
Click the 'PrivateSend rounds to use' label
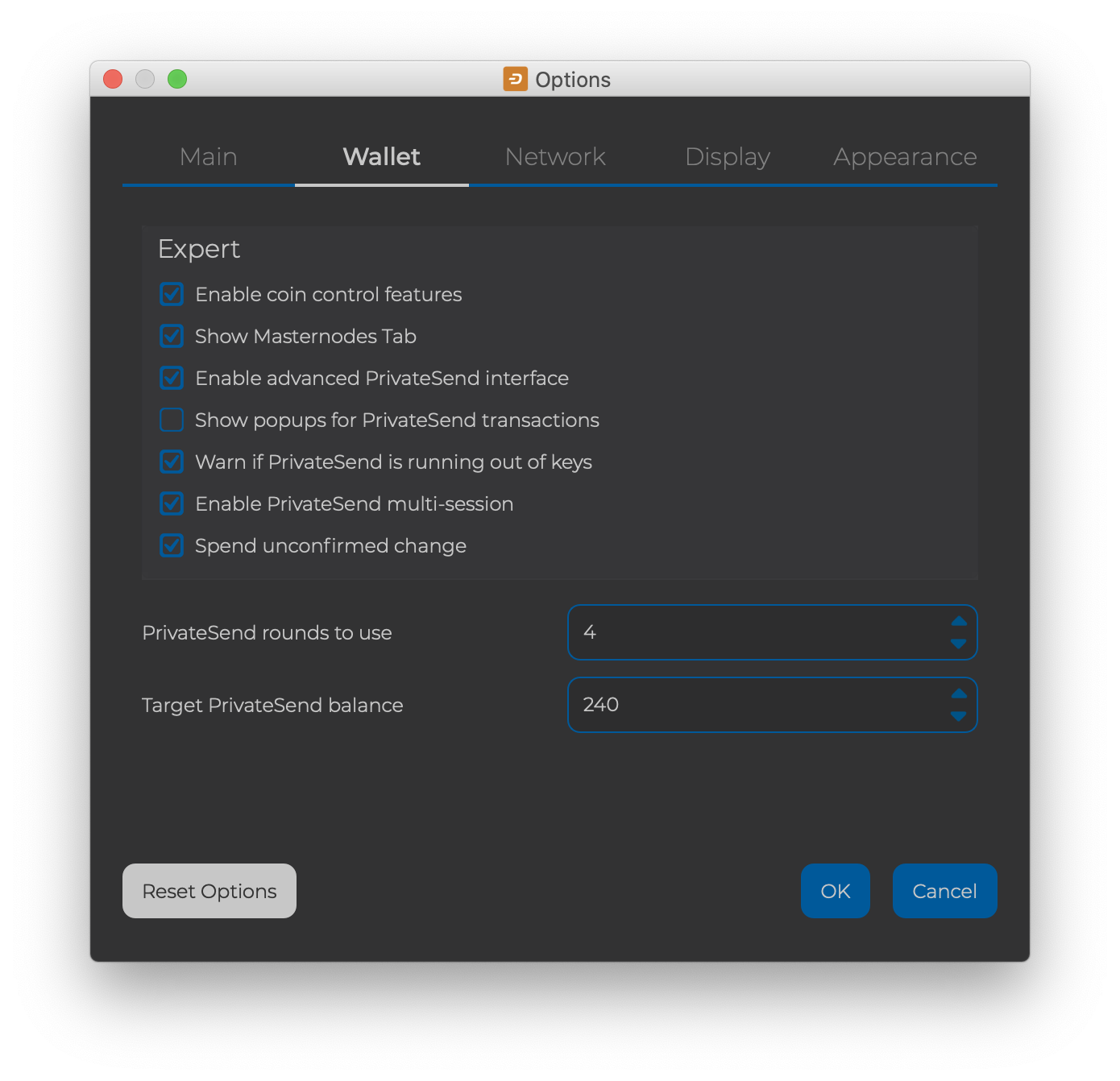click(267, 632)
